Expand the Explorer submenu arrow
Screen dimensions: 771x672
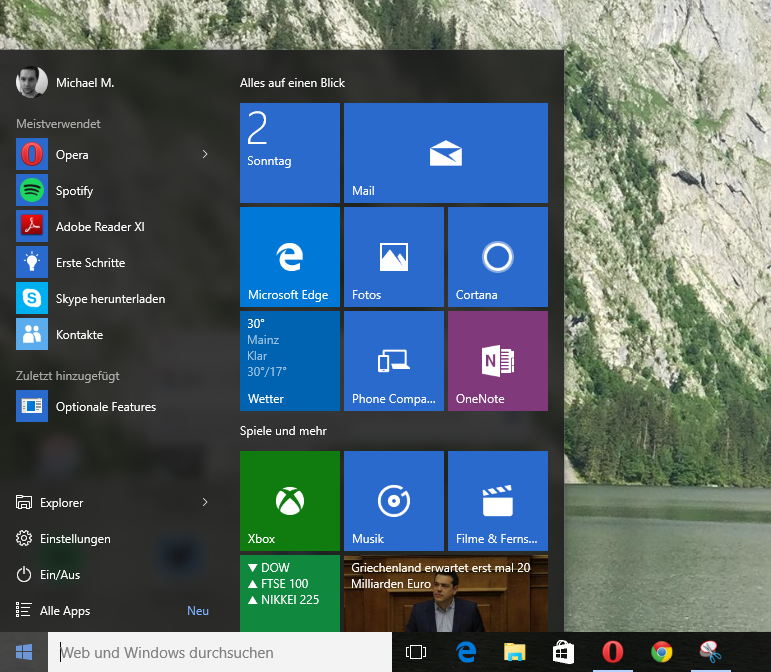pyautogui.click(x=205, y=502)
